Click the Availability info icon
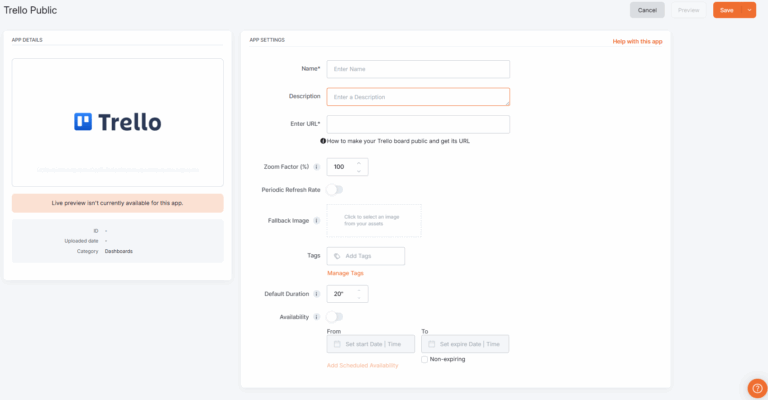The width and height of the screenshot is (768, 400). click(316, 317)
